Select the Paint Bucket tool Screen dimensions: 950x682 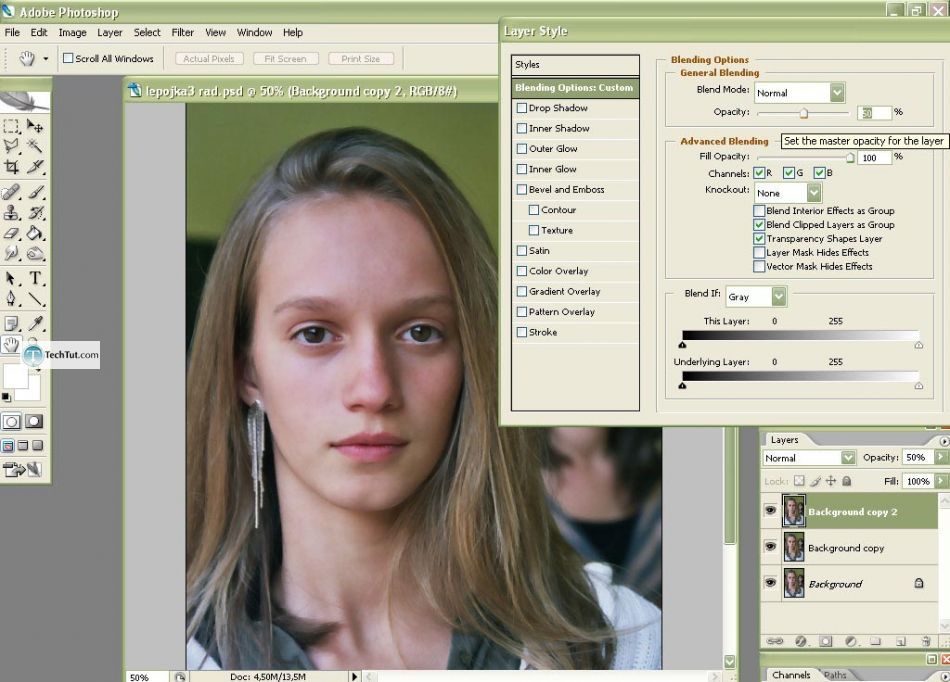35,233
